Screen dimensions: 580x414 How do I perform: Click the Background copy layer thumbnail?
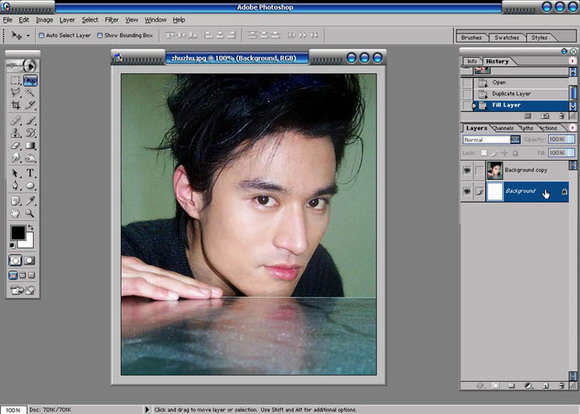point(495,171)
